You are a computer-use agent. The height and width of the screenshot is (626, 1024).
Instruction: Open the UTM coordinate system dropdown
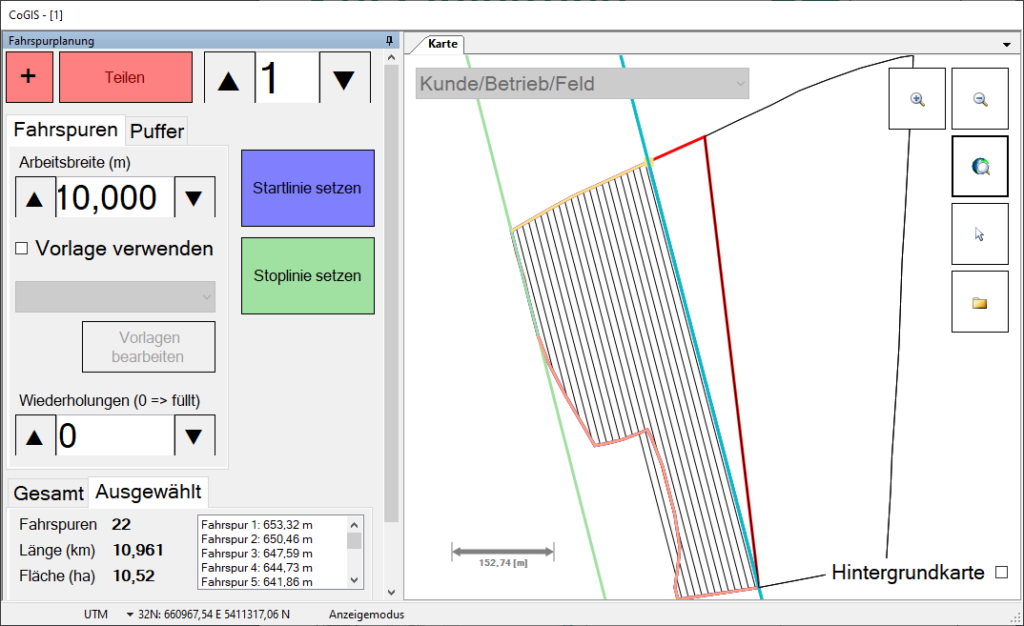coord(130,614)
